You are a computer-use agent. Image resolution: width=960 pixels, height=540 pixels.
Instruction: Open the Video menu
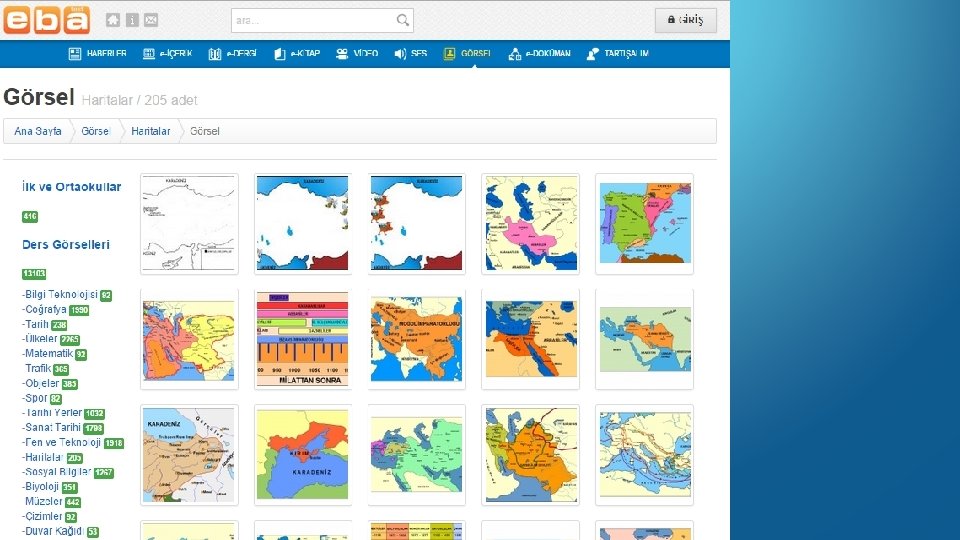coord(357,54)
